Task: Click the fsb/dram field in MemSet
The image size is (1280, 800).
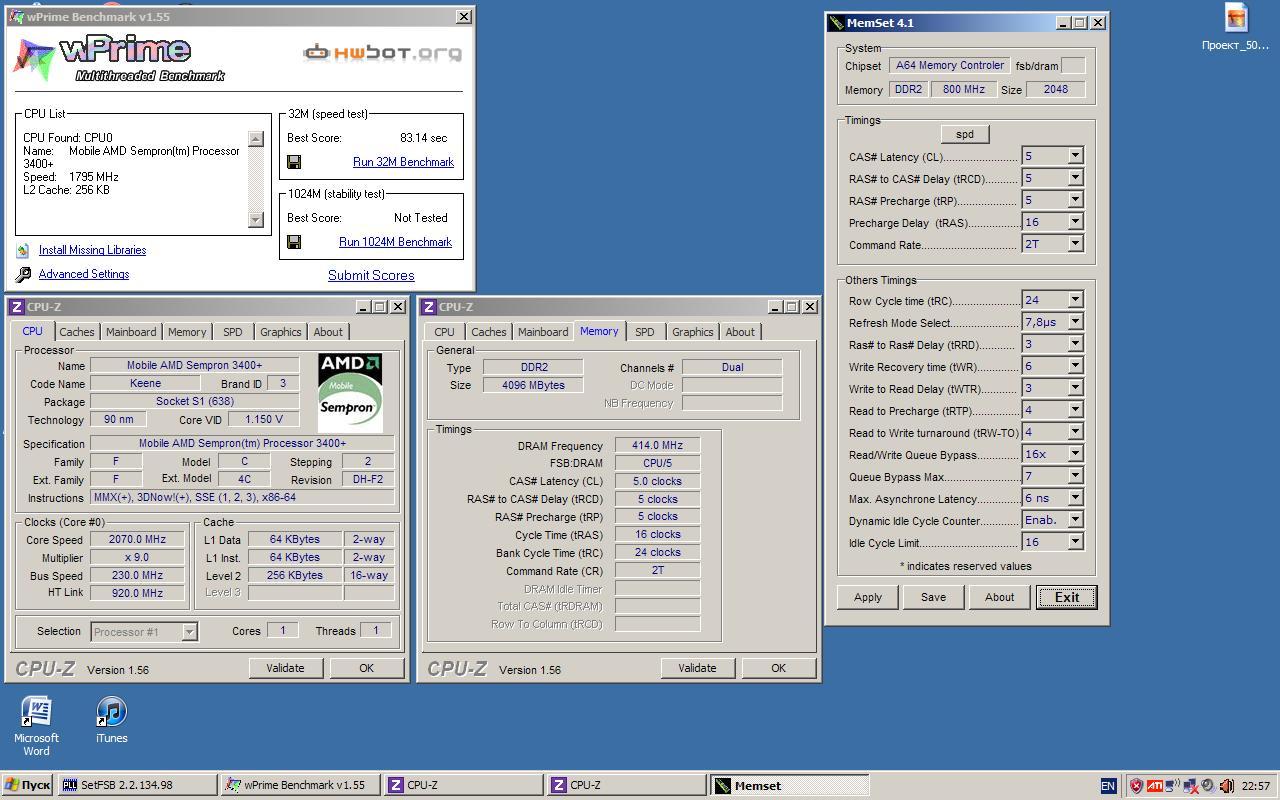Action: click(x=1073, y=66)
